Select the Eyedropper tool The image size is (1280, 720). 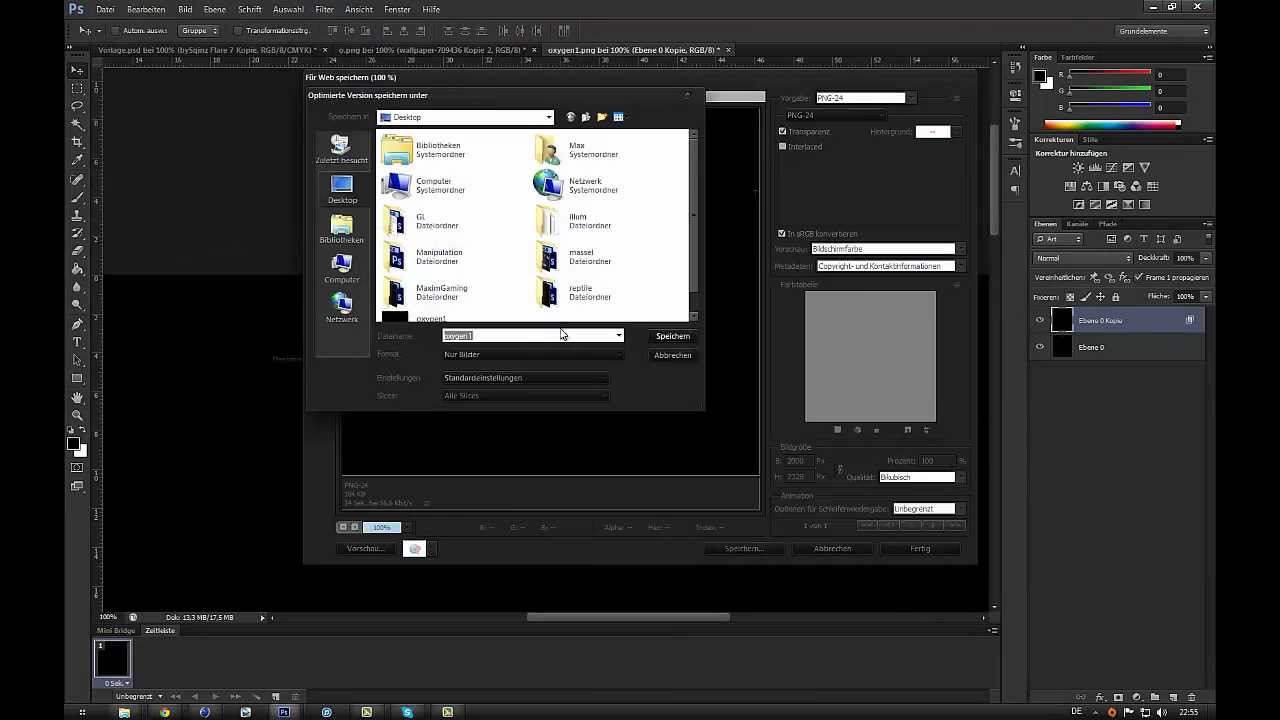(x=77, y=160)
